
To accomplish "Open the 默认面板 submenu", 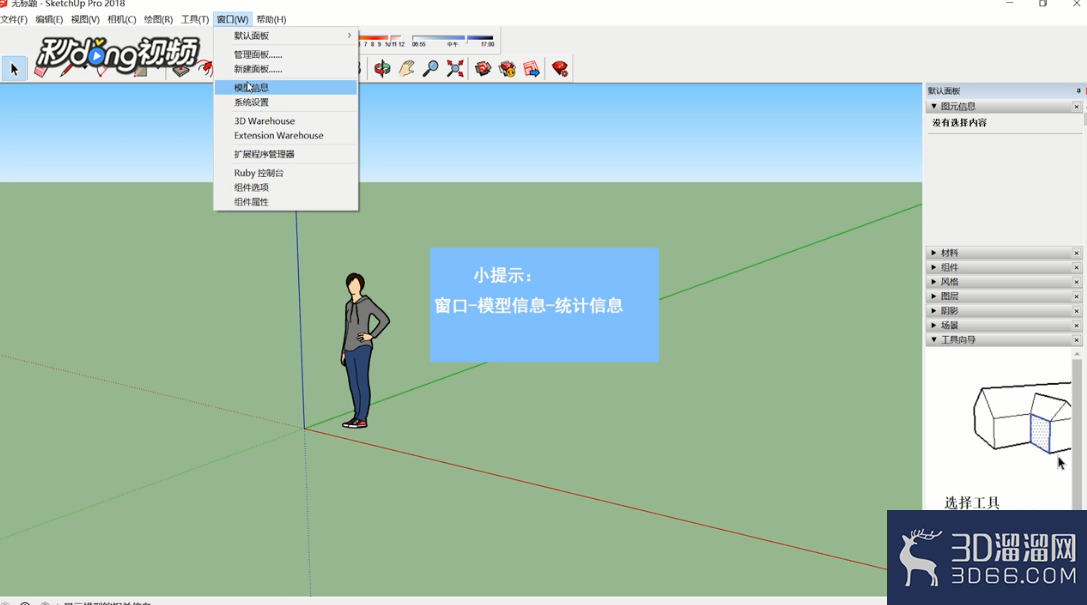I will point(286,35).
